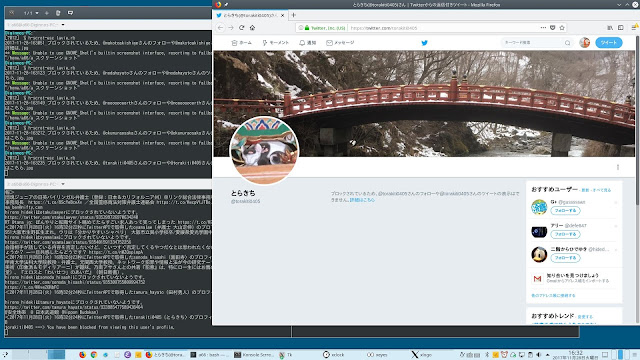Open Twitter メッセージ
640x360 pixels.
[340, 42]
